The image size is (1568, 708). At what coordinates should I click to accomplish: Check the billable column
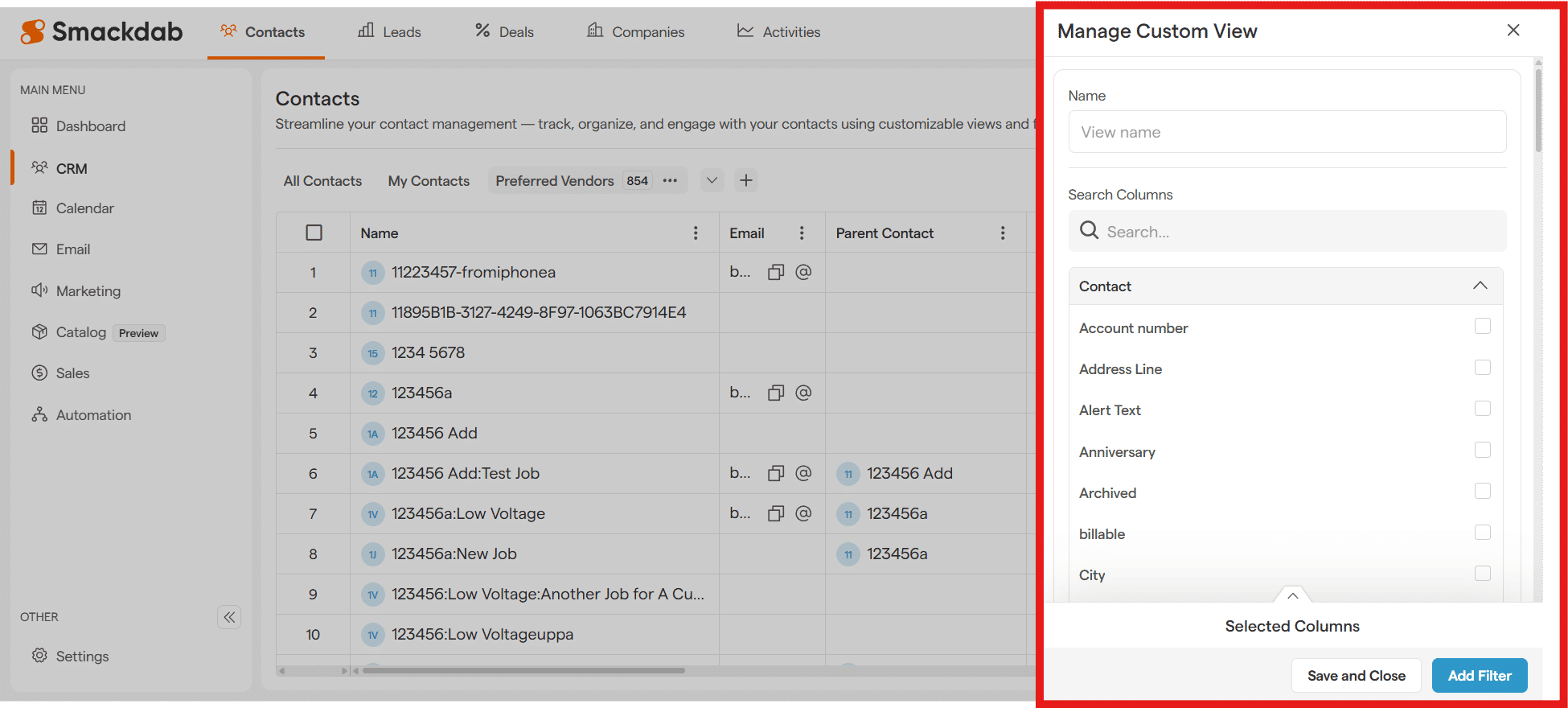point(1483,533)
